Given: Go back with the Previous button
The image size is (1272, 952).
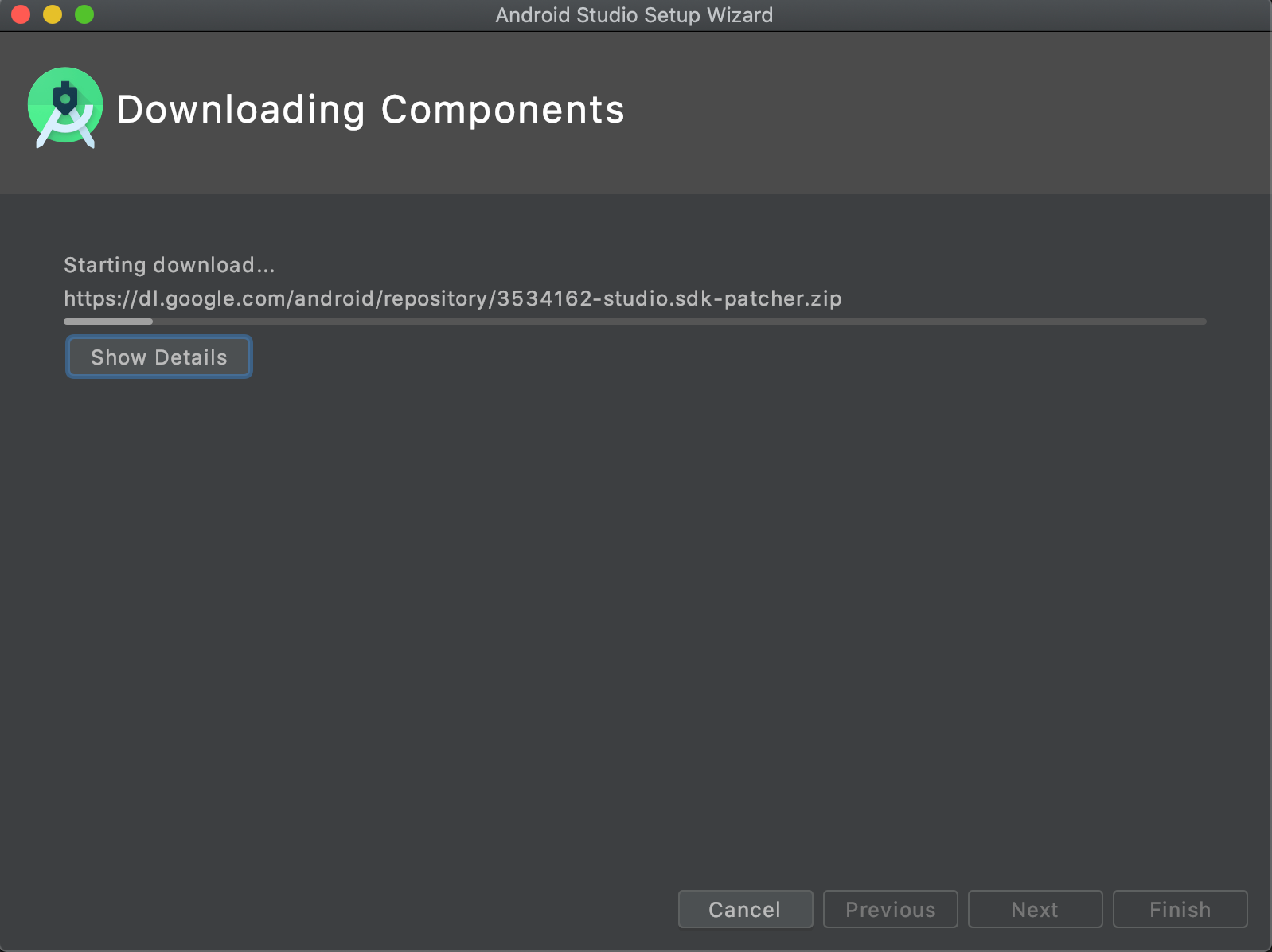Looking at the screenshot, I should 890,909.
